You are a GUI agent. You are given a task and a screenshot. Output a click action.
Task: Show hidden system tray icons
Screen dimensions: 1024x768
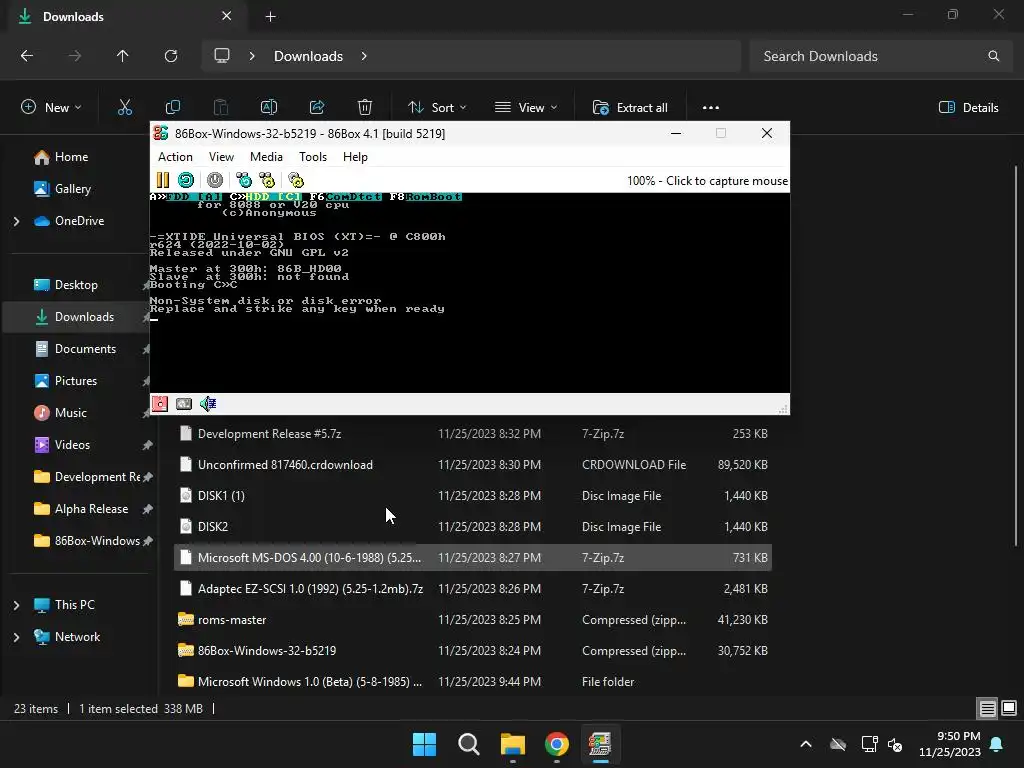pos(806,744)
